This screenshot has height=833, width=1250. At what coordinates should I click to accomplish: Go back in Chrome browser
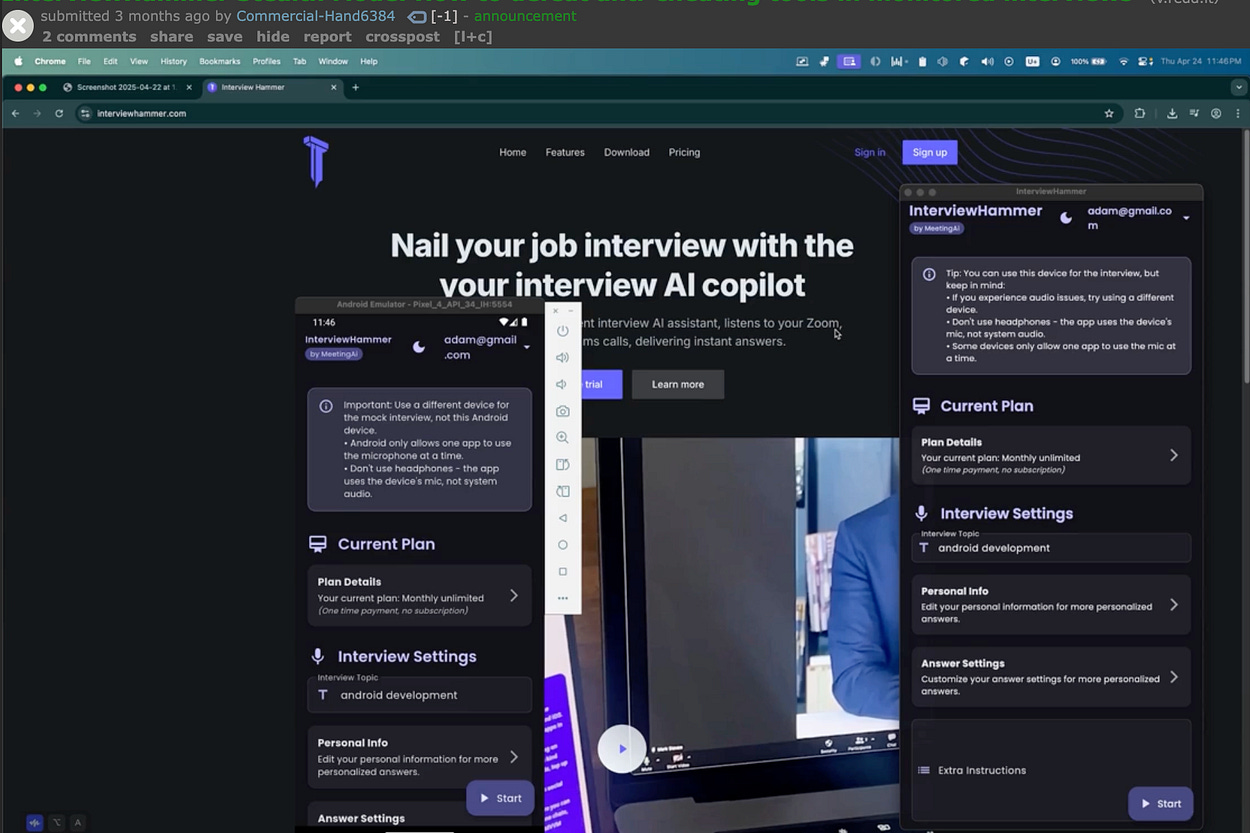pyautogui.click(x=15, y=114)
